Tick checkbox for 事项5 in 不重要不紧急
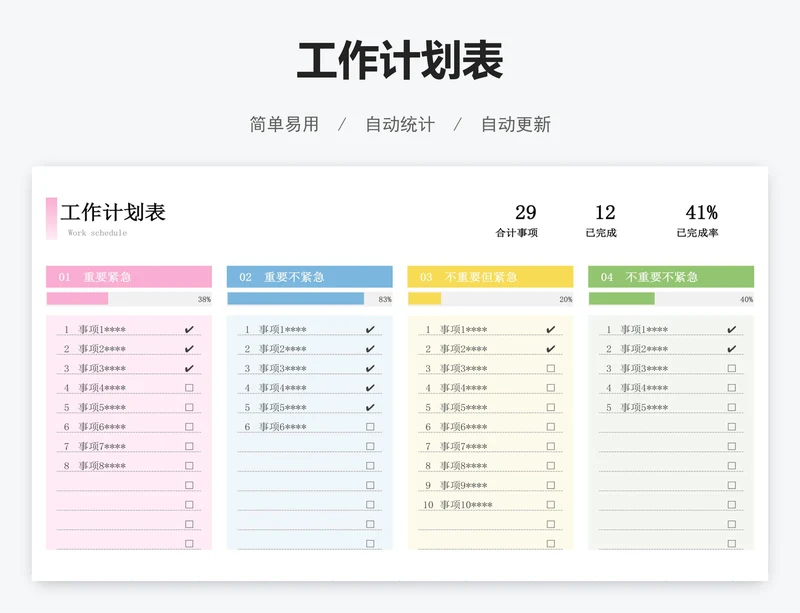 point(732,407)
